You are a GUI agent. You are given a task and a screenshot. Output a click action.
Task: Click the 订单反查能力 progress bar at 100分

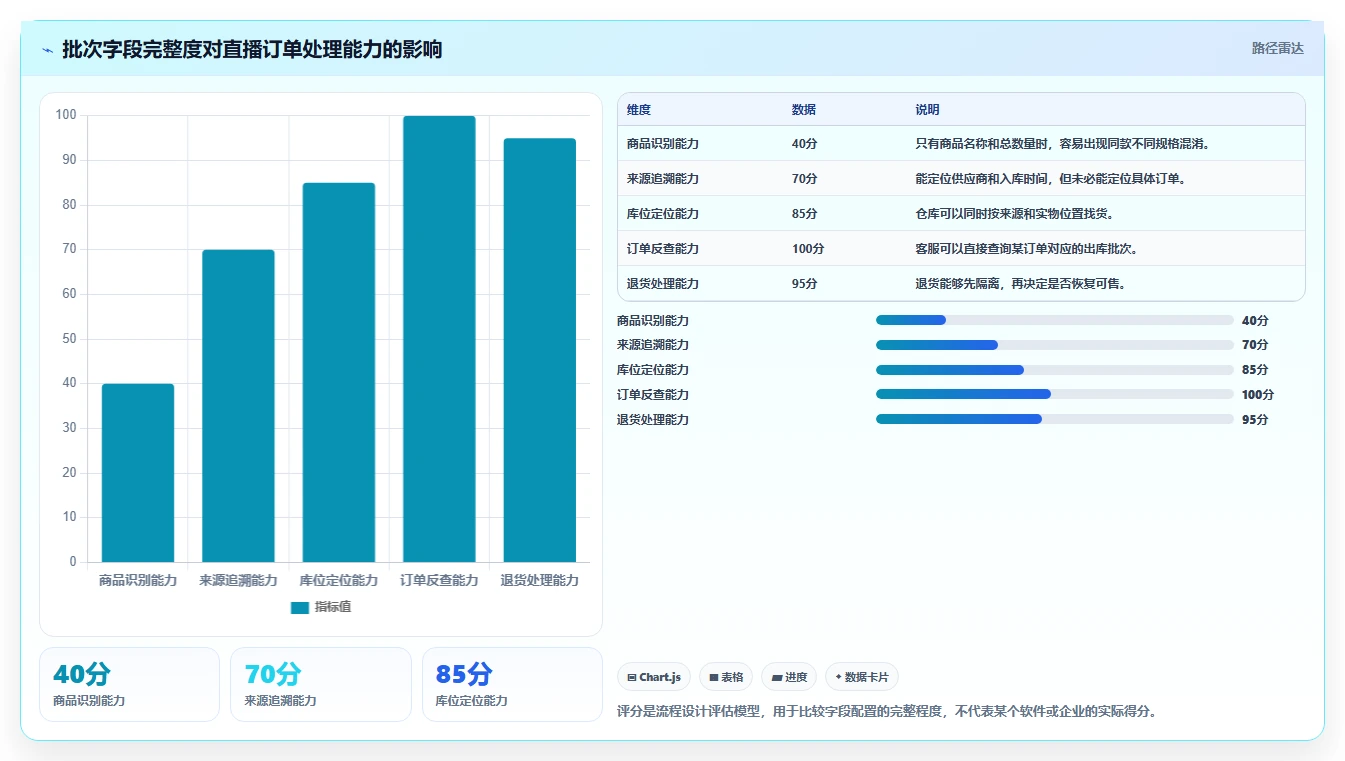(x=1055, y=394)
